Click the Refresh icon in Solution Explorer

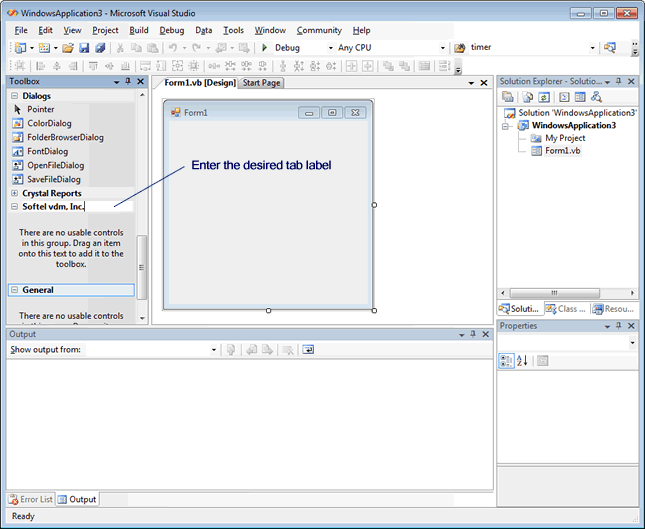[544, 97]
